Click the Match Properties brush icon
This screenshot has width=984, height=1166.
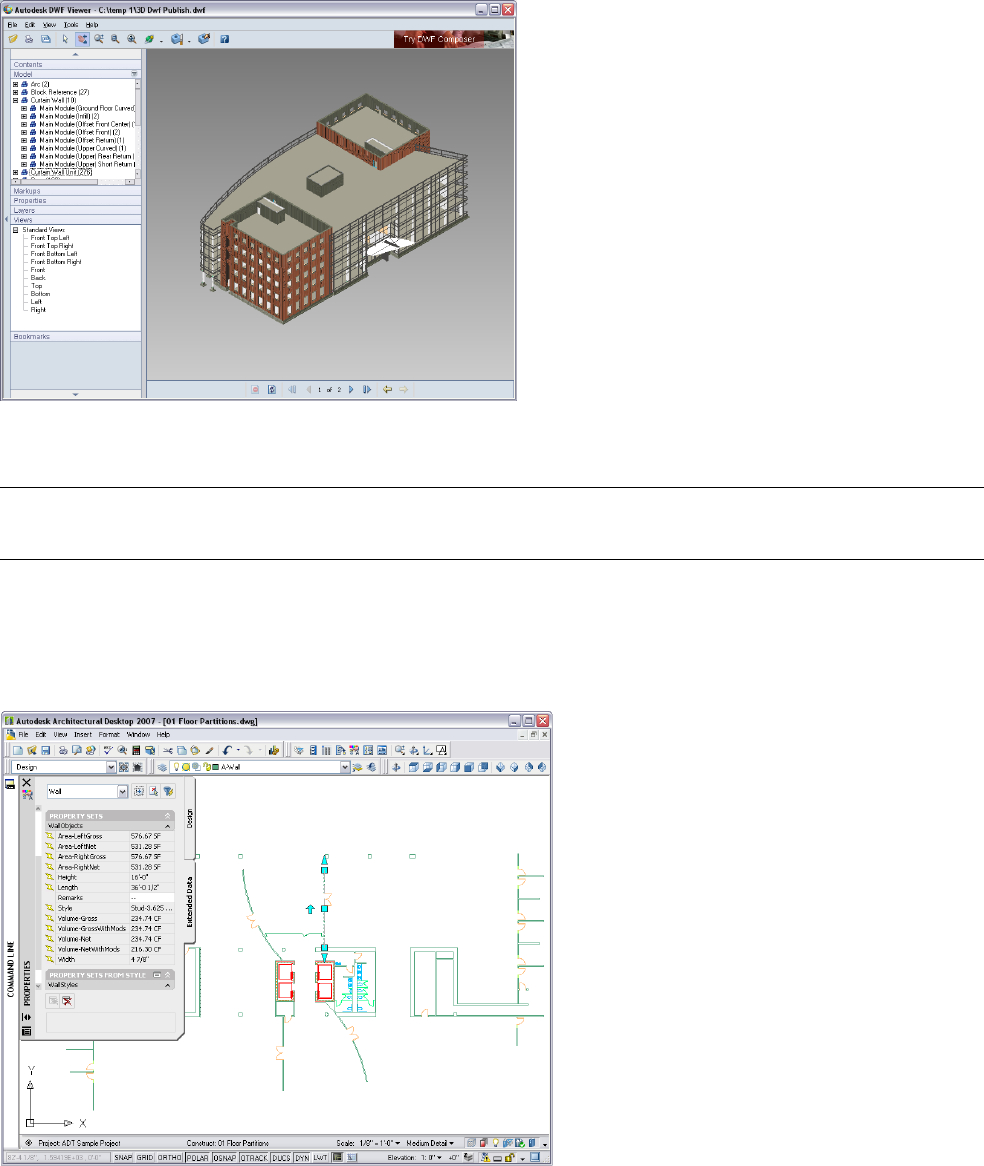click(209, 750)
